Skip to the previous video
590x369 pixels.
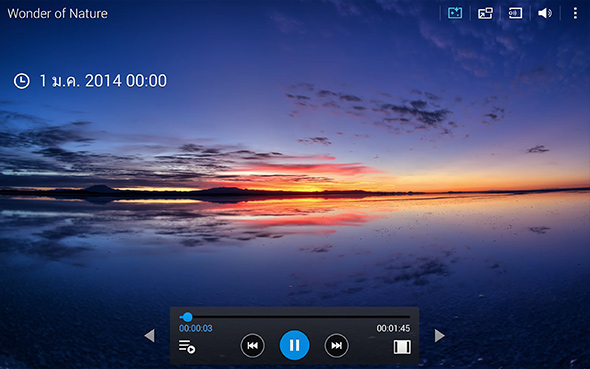252,345
